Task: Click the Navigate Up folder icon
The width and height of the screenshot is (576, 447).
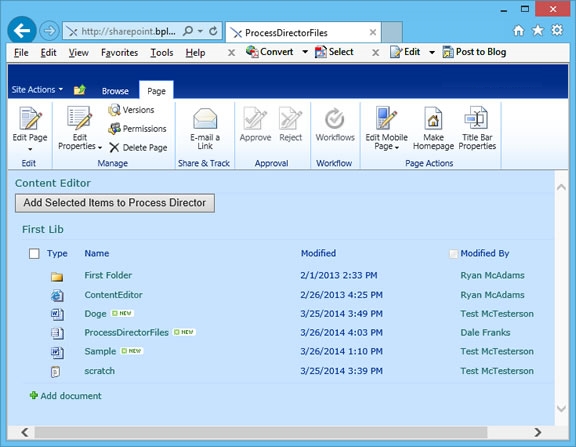Action: (x=80, y=90)
